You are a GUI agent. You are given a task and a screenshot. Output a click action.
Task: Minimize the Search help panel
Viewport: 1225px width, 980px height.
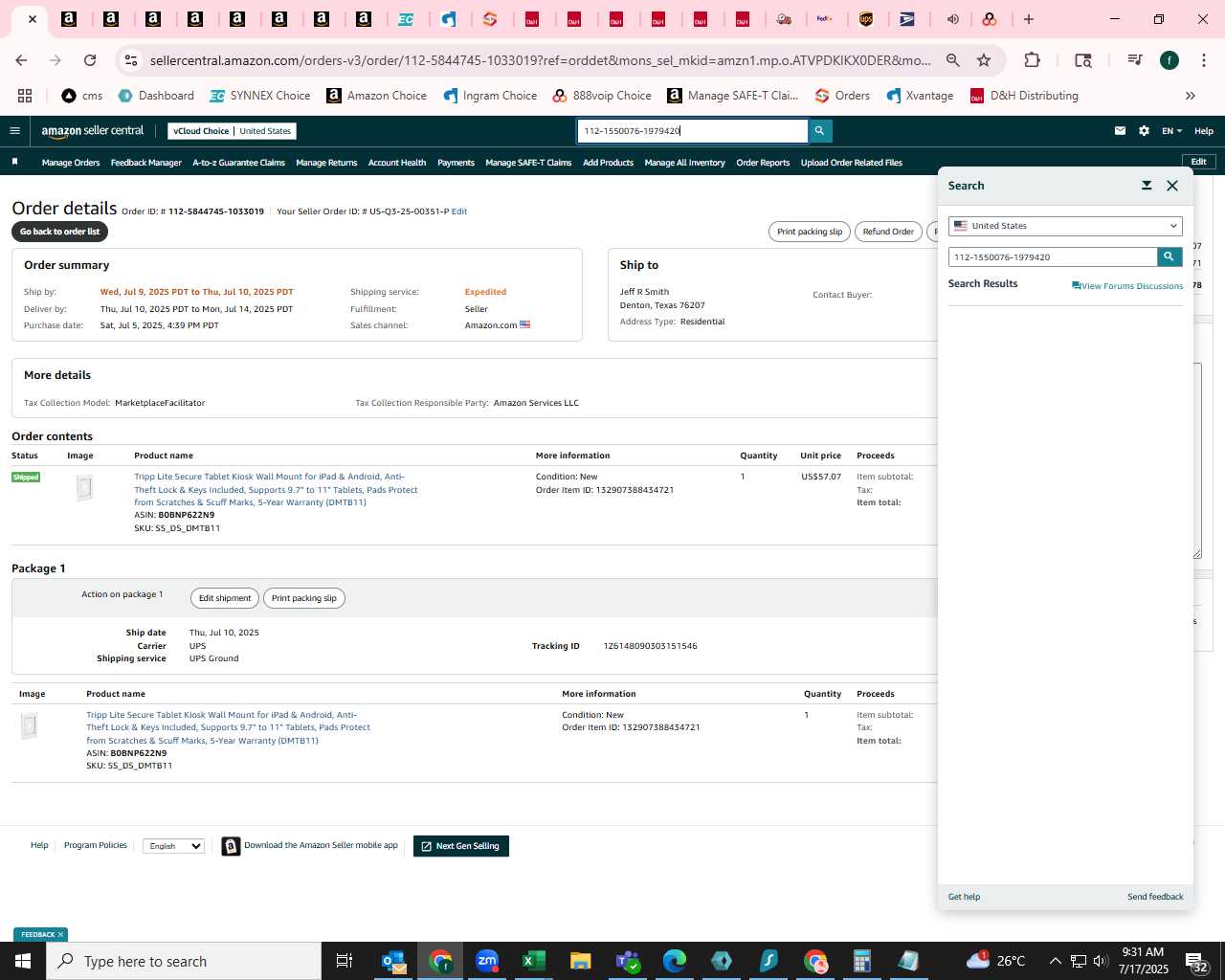click(1147, 186)
